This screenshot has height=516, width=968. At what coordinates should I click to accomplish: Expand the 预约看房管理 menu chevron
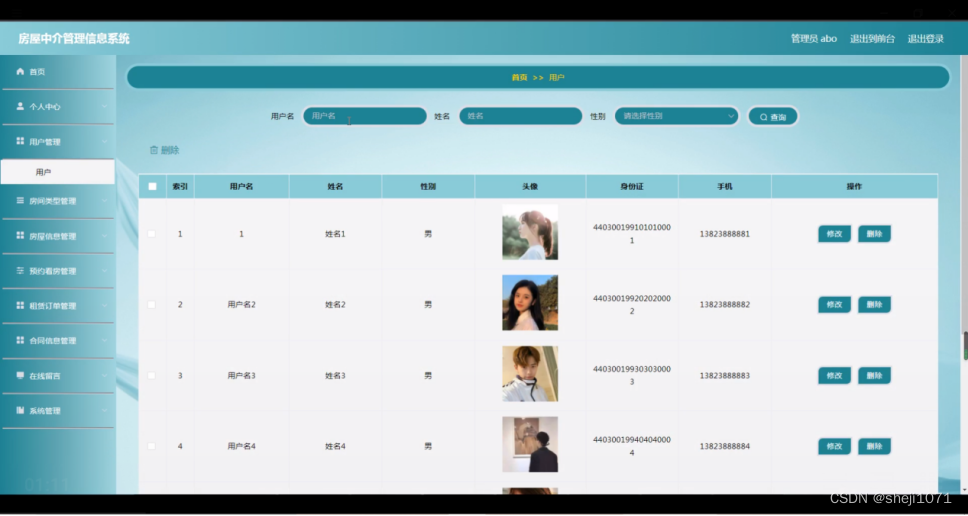tap(104, 271)
